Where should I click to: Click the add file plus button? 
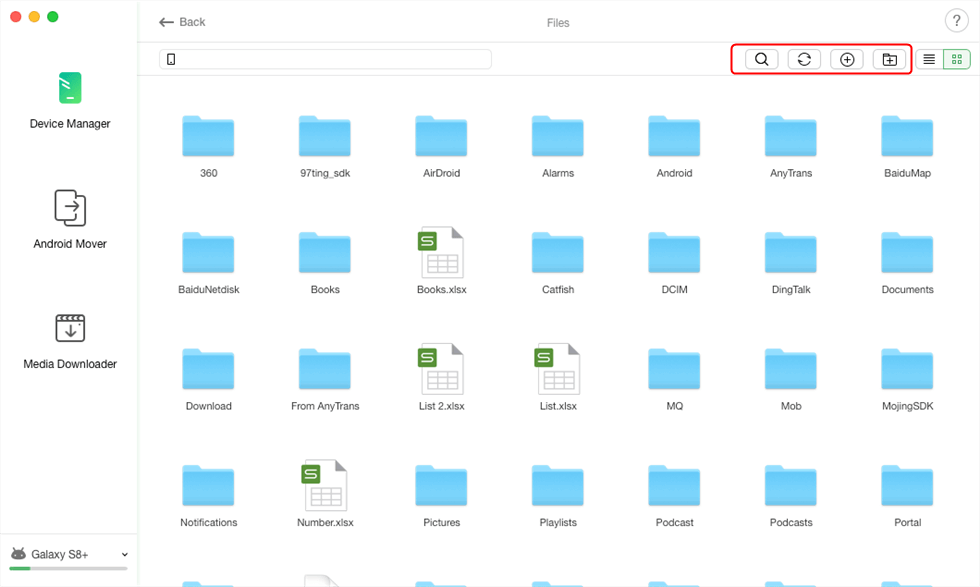click(x=846, y=59)
